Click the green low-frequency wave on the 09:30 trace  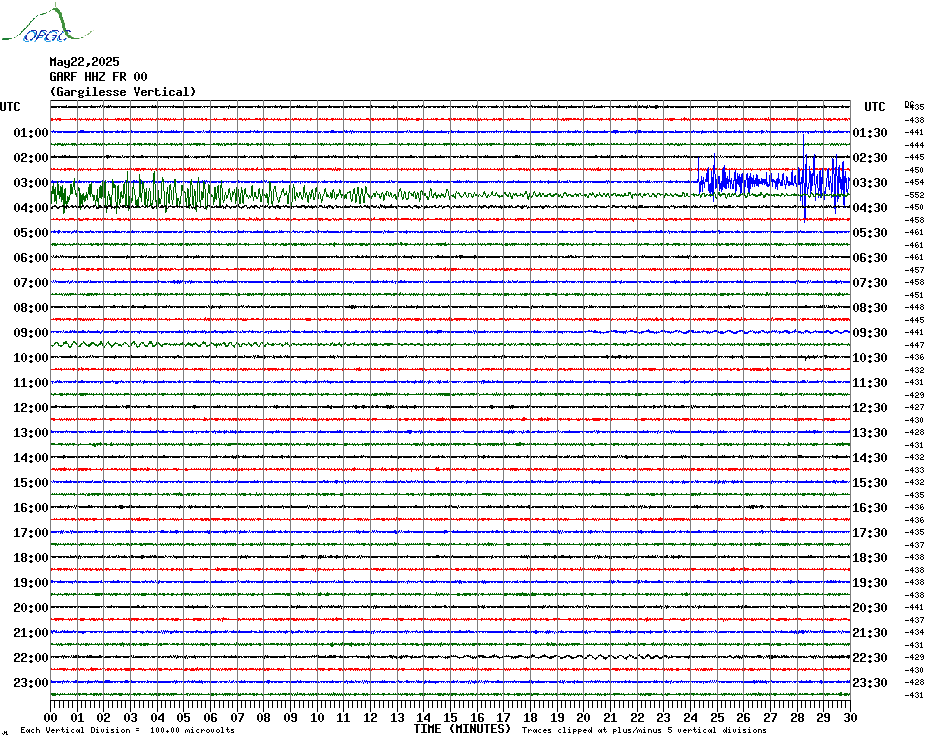(169, 344)
